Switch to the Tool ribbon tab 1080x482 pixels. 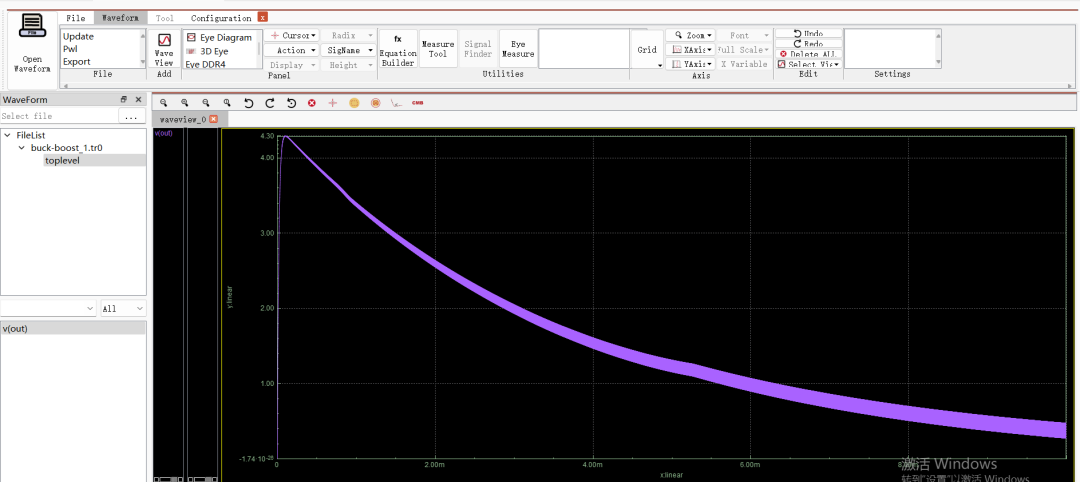[165, 18]
